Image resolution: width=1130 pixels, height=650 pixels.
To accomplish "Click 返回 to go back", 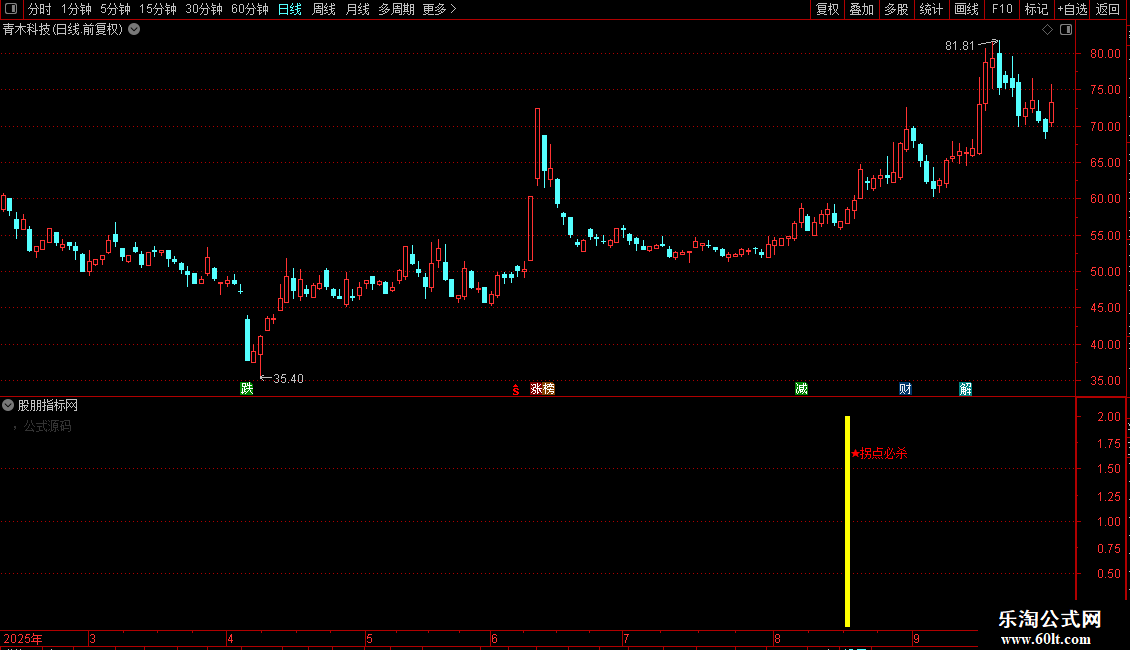I will coord(1108,9).
